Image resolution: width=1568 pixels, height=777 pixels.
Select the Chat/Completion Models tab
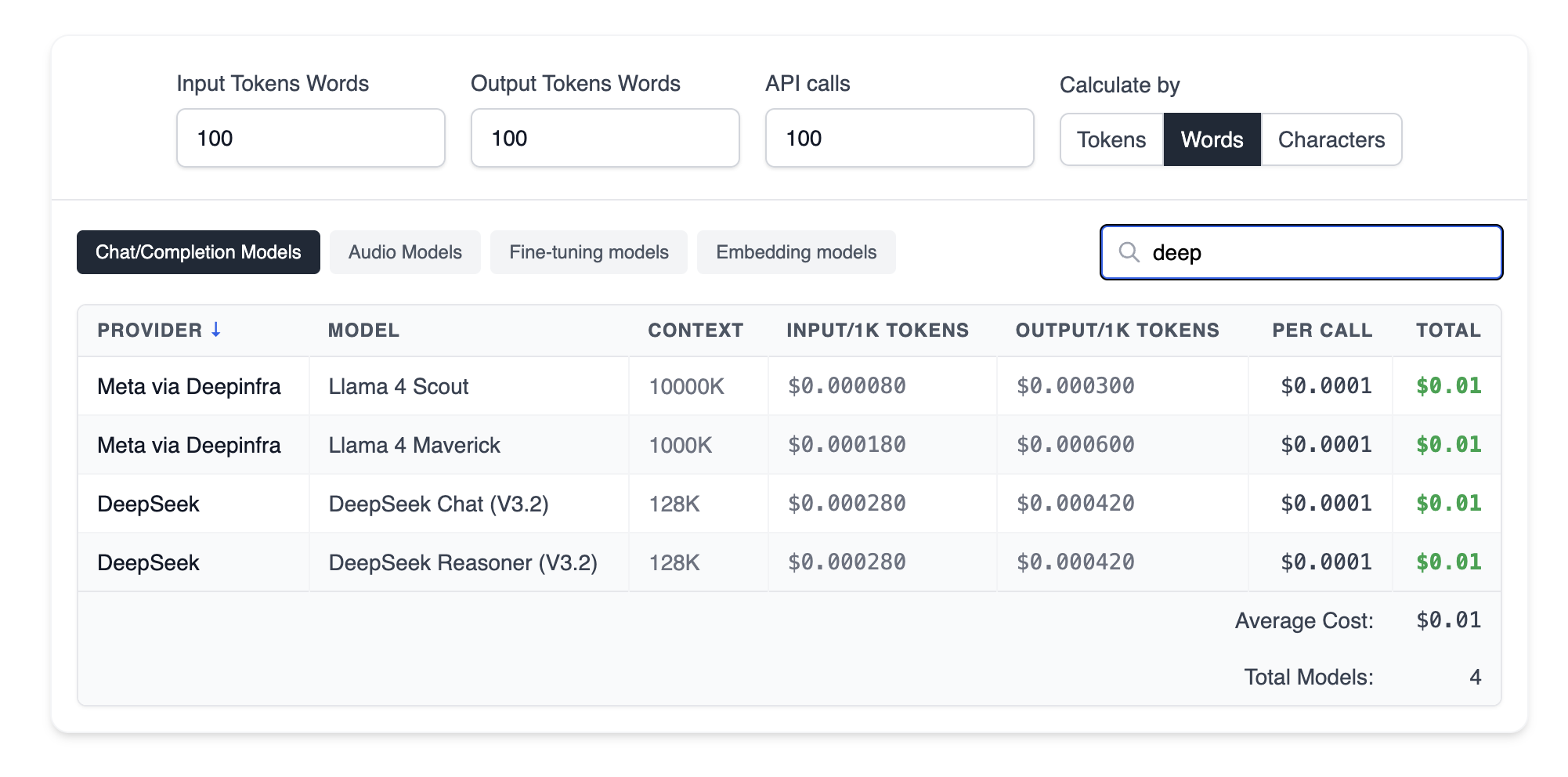pos(197,251)
